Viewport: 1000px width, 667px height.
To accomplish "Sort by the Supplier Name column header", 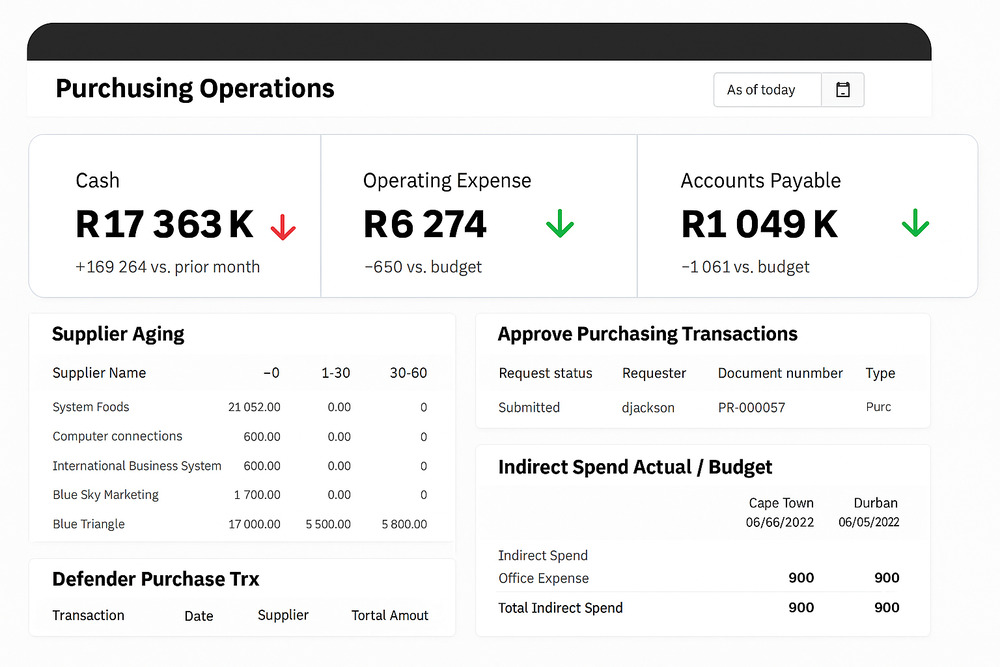I will point(97,372).
